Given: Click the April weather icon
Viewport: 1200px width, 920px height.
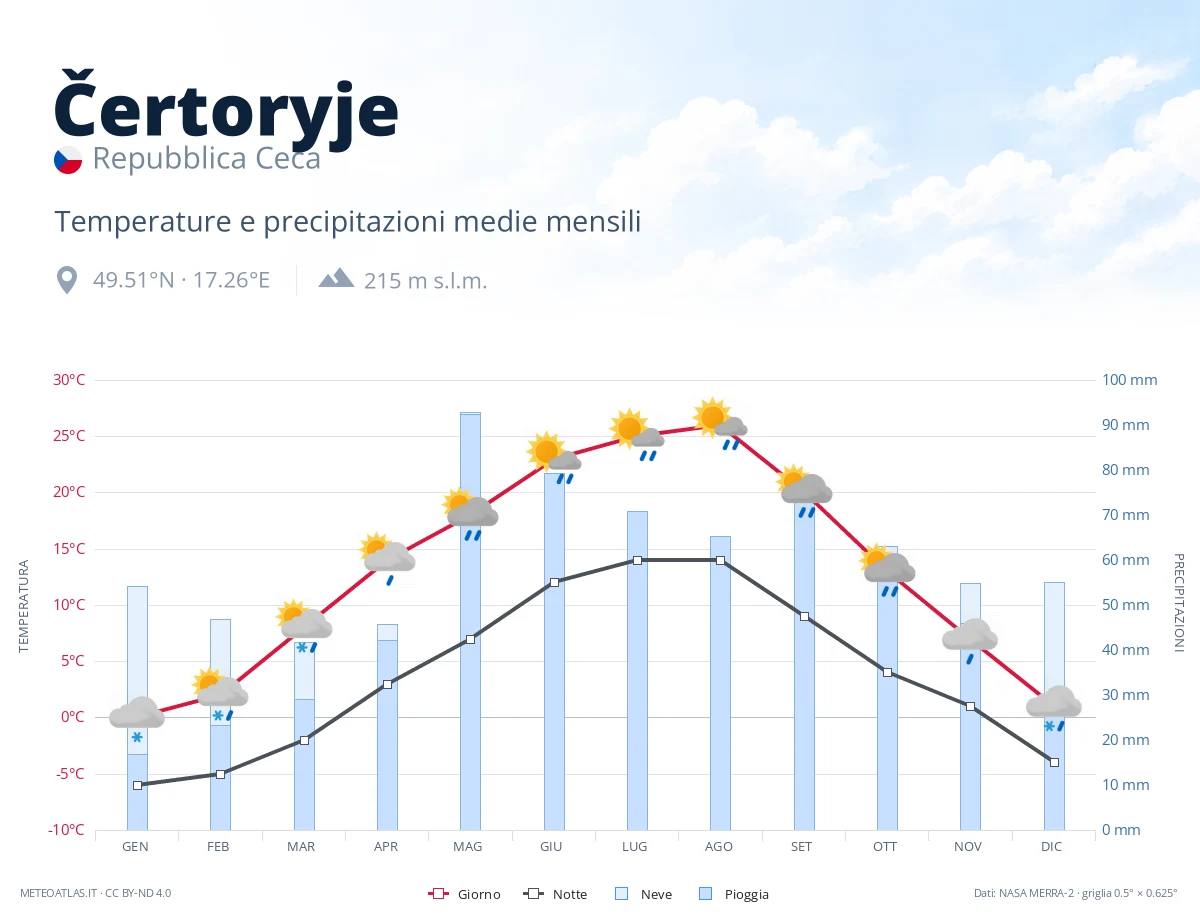Looking at the screenshot, I should 387,559.
